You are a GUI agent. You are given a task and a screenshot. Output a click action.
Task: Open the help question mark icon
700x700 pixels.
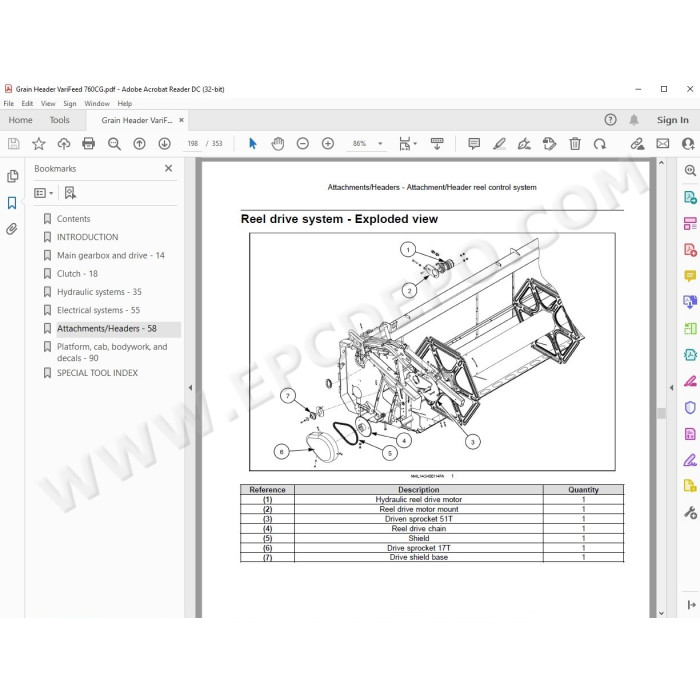(610, 120)
